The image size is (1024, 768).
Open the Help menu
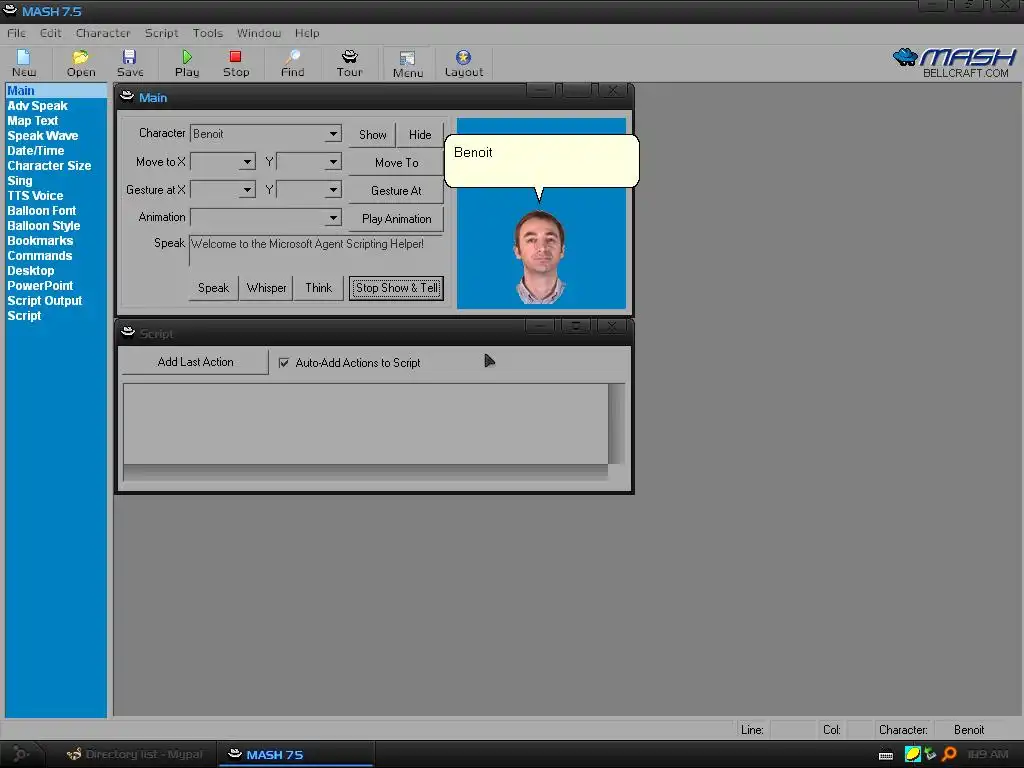pos(307,33)
